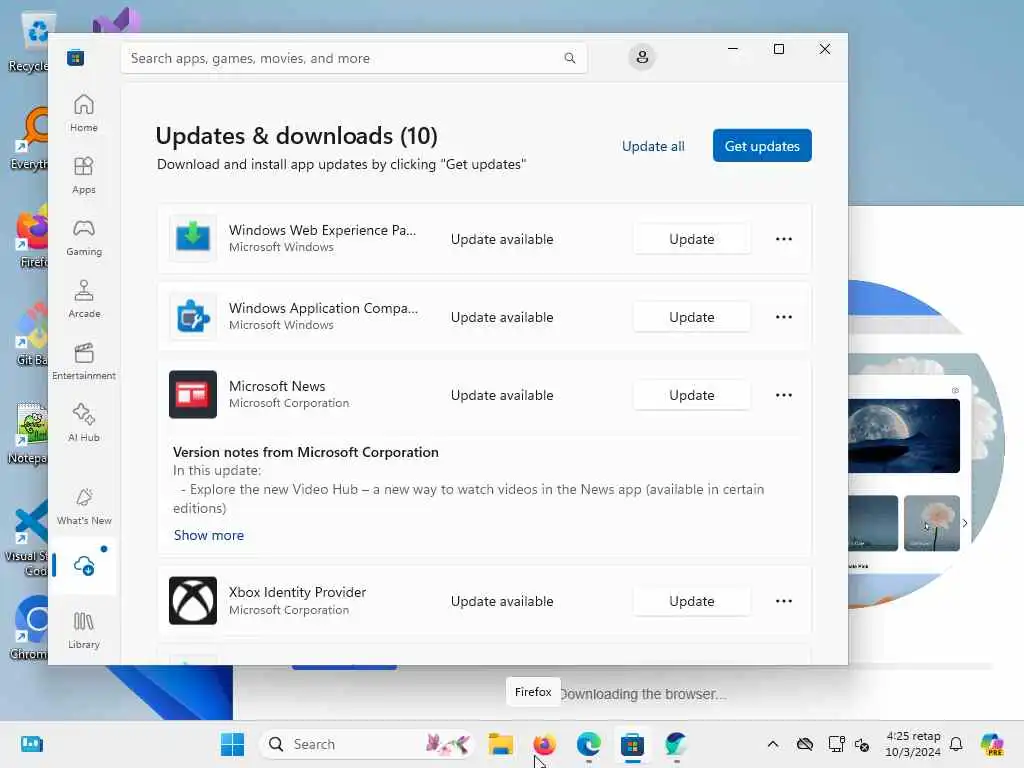Open more options for Windows Application Compatibility
Screen dimensions: 1024x768
784,317
